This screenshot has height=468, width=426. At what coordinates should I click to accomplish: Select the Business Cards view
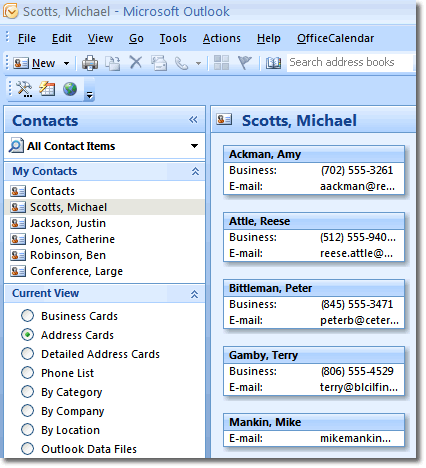point(27,315)
